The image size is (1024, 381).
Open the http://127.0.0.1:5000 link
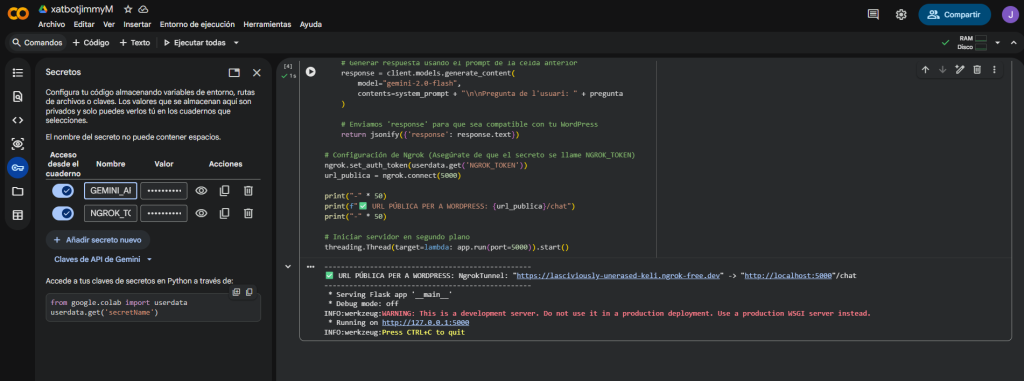tap(425, 323)
